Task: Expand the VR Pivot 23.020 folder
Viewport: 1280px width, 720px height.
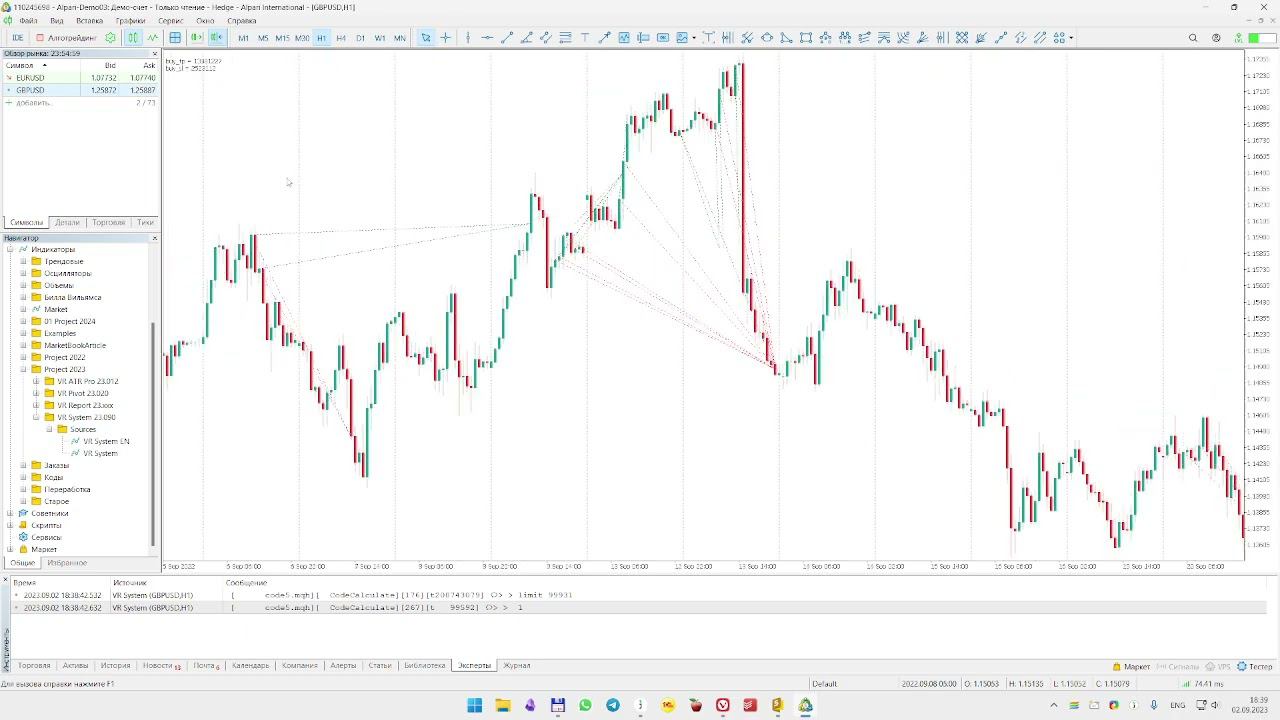Action: [x=36, y=393]
